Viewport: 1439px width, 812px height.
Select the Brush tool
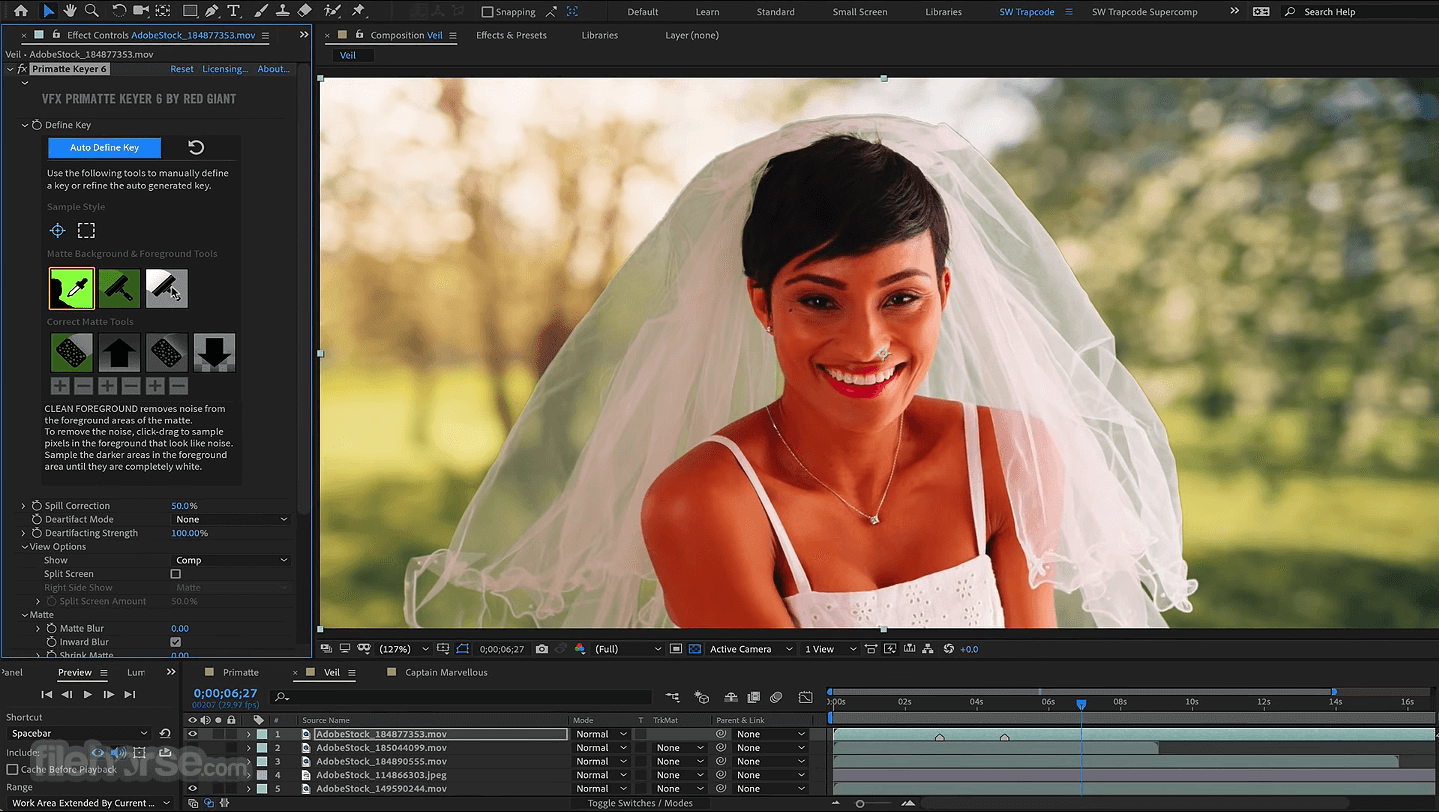261,11
